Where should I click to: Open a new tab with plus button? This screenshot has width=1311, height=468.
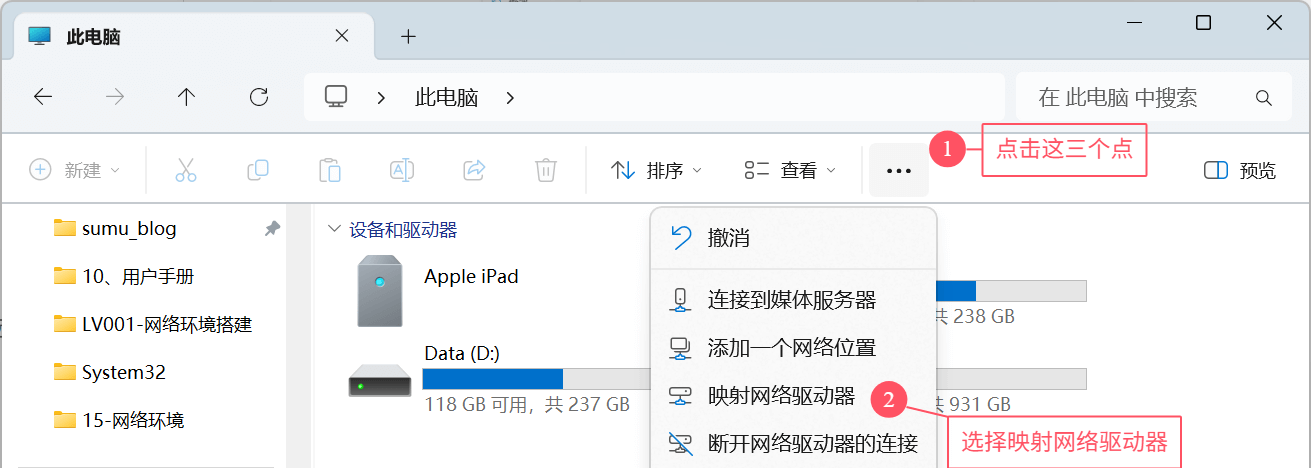click(x=408, y=36)
